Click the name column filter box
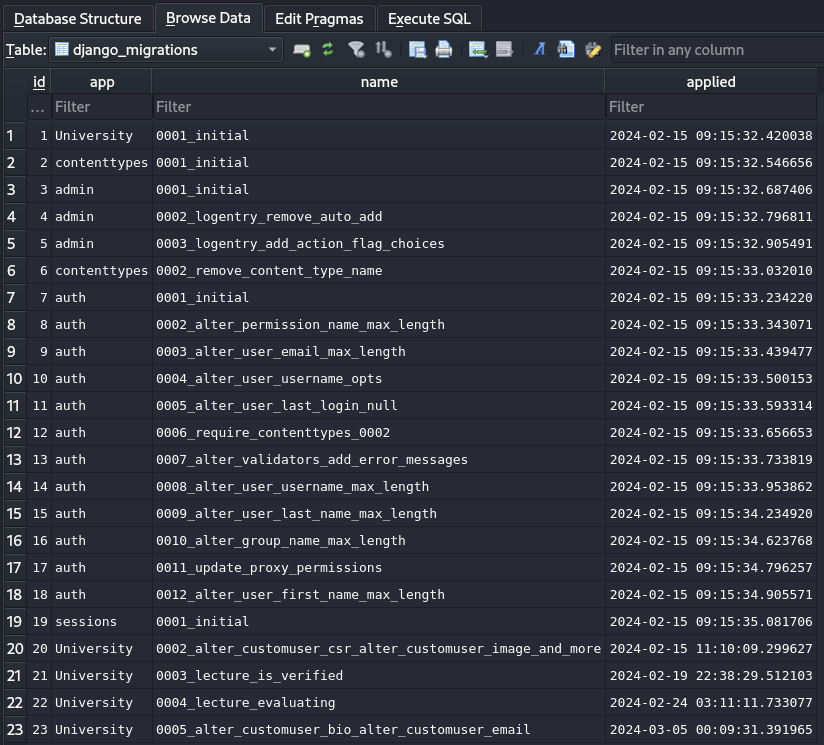The width and height of the screenshot is (824, 745). click(x=378, y=107)
